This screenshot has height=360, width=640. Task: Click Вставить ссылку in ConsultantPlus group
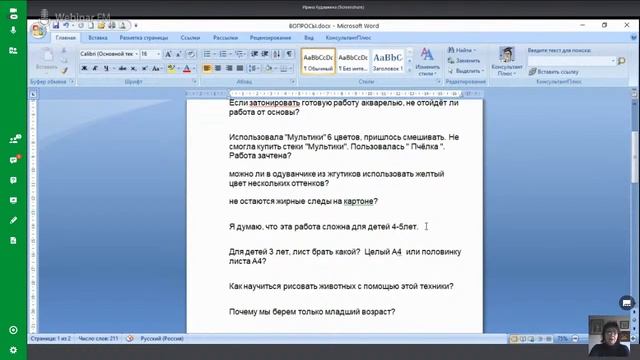(x=554, y=72)
